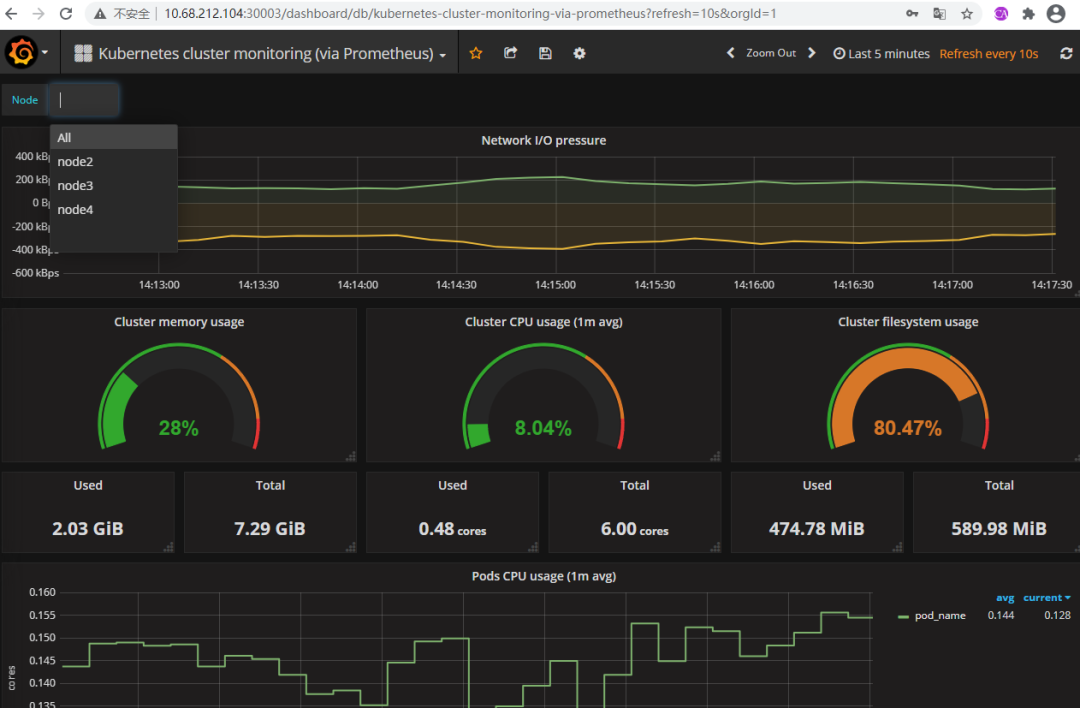Click the 7.29 GiB total value
The height and width of the screenshot is (708, 1080).
point(270,528)
